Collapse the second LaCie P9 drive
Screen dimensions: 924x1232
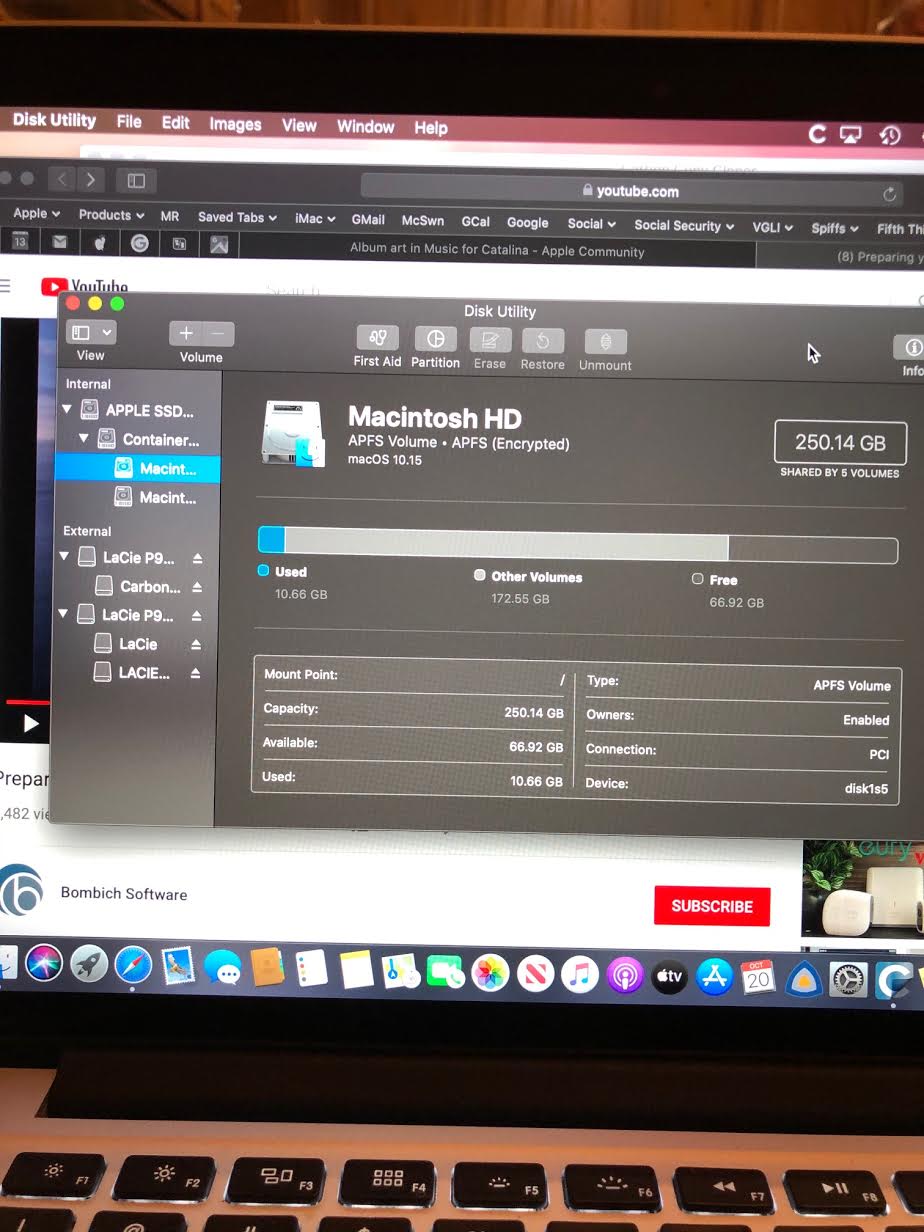[x=65, y=614]
